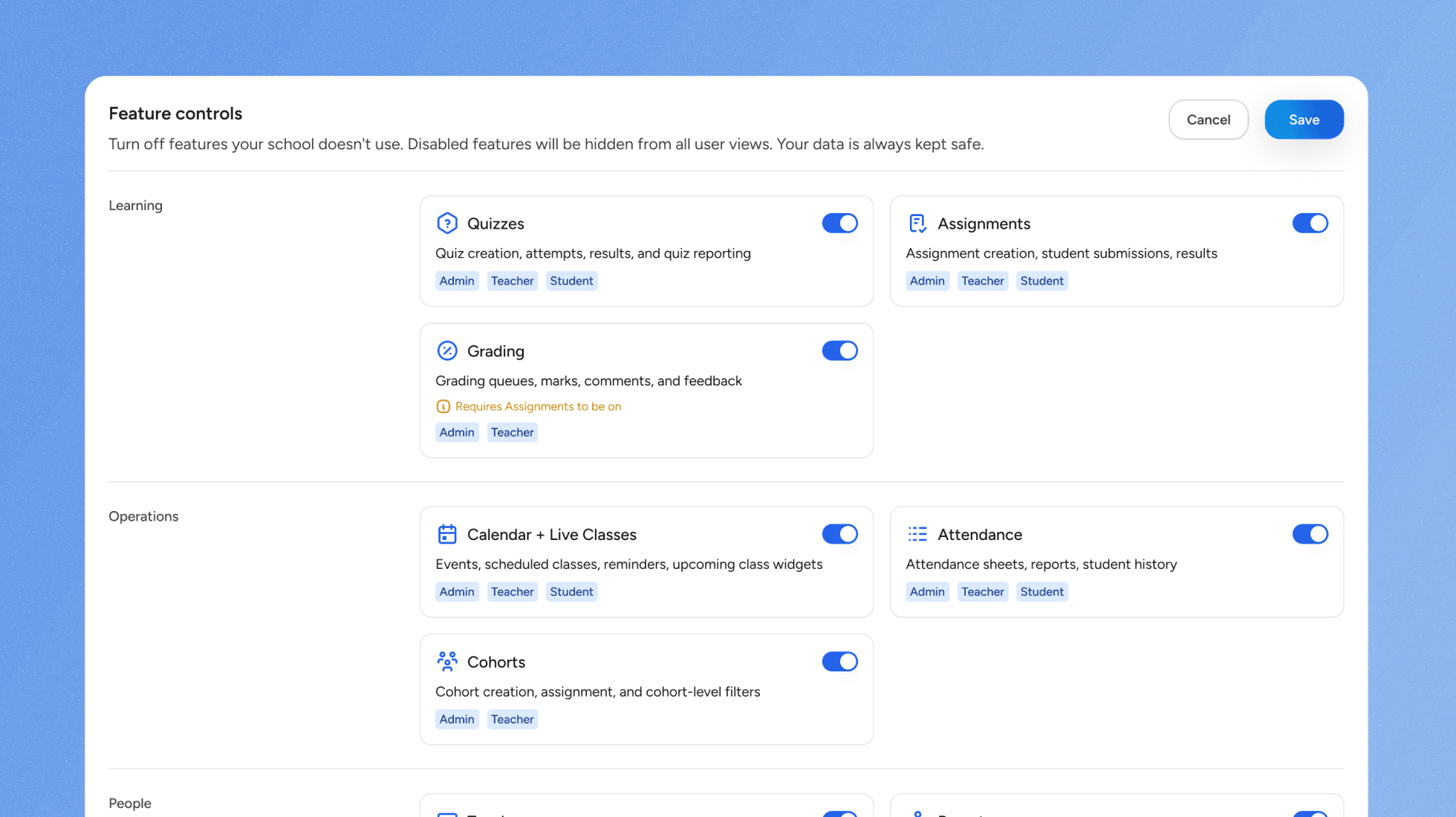Click the Teacher tag in Assignments card

(982, 281)
